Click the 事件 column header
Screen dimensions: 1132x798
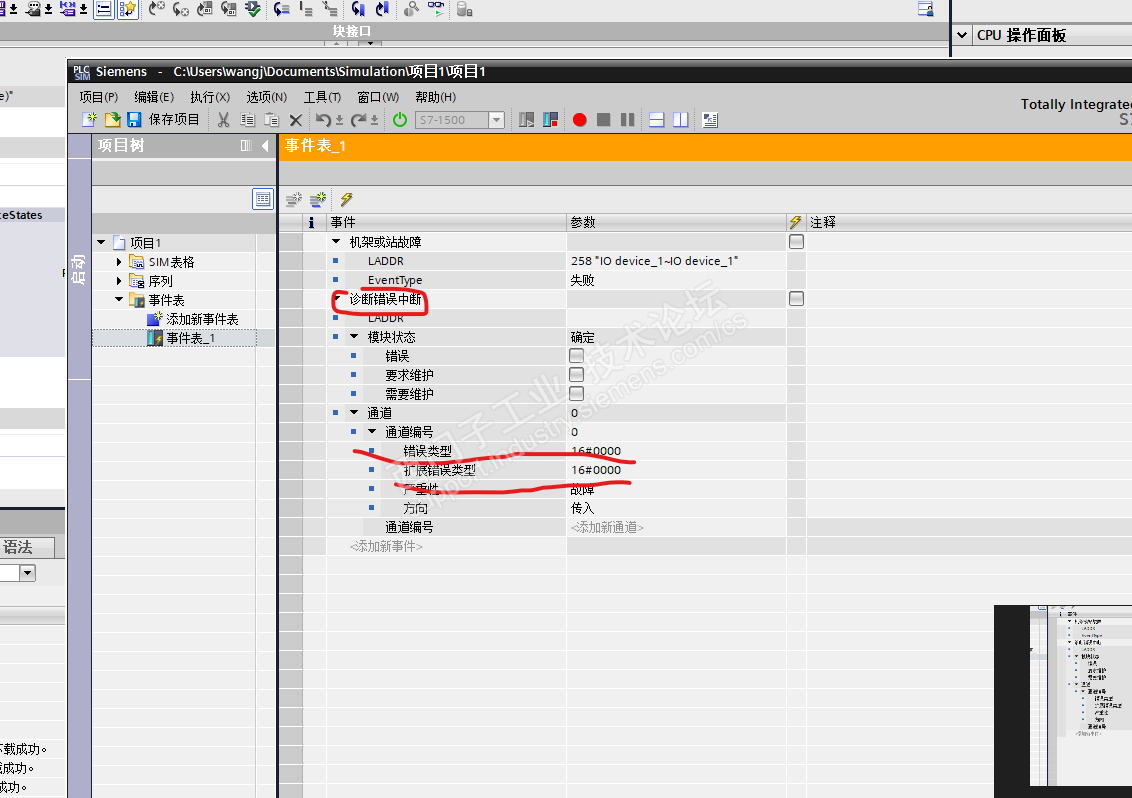(x=446, y=222)
